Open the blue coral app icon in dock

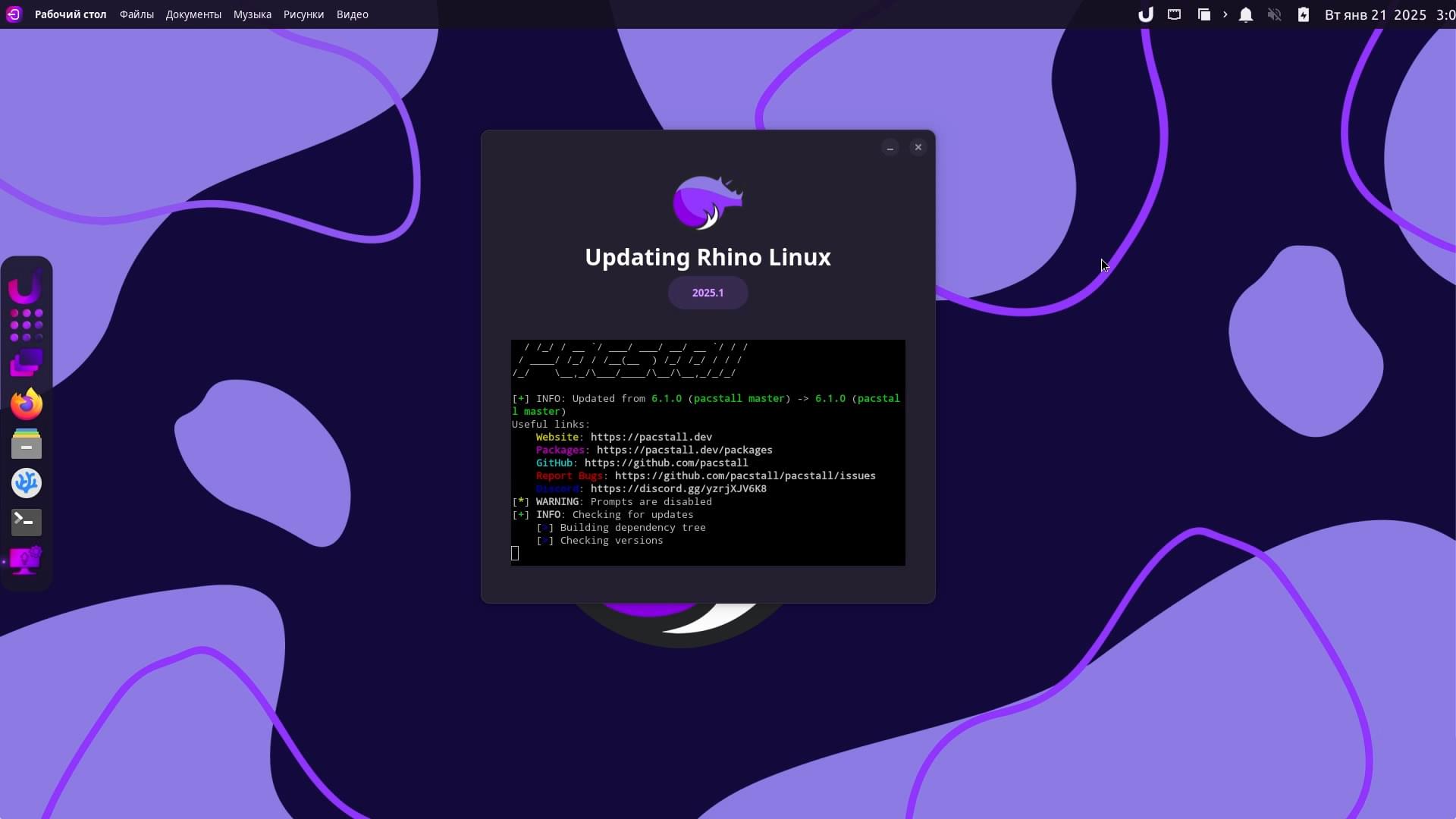point(27,483)
